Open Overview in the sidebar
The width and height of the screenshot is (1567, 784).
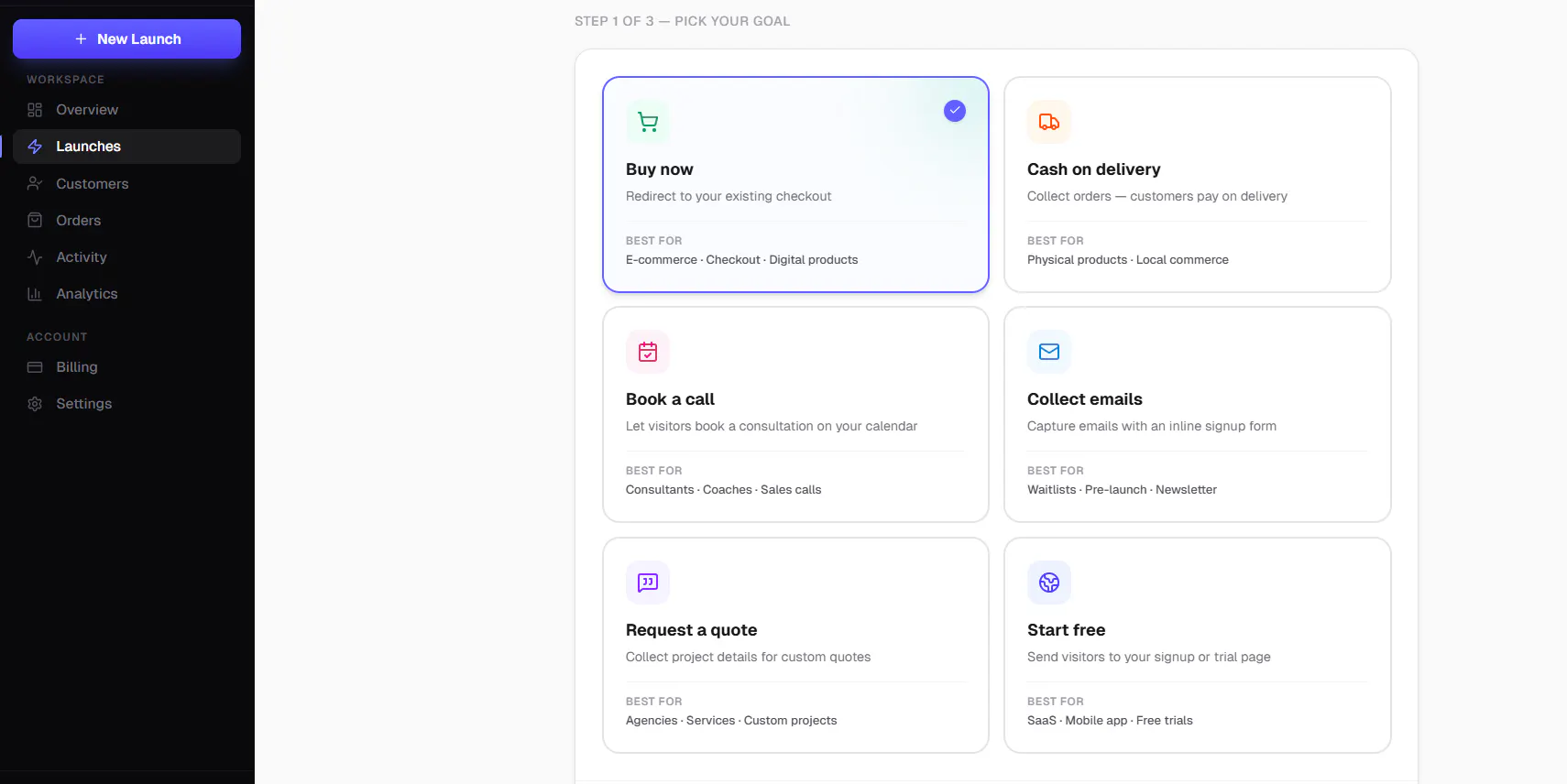pyautogui.click(x=126, y=110)
